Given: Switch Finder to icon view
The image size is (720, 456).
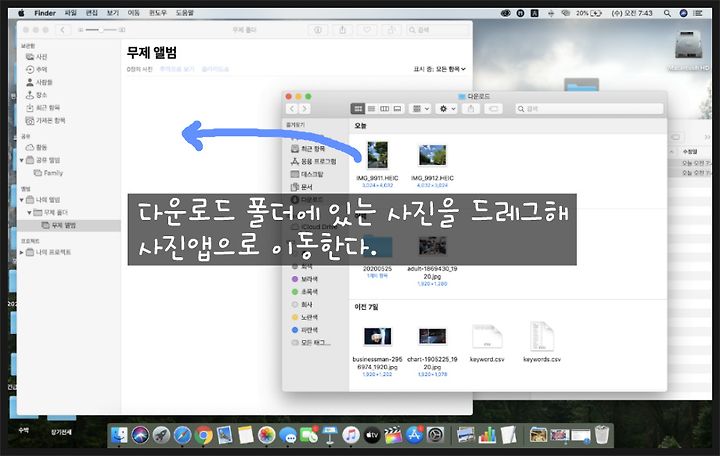Looking at the screenshot, I should 358,109.
